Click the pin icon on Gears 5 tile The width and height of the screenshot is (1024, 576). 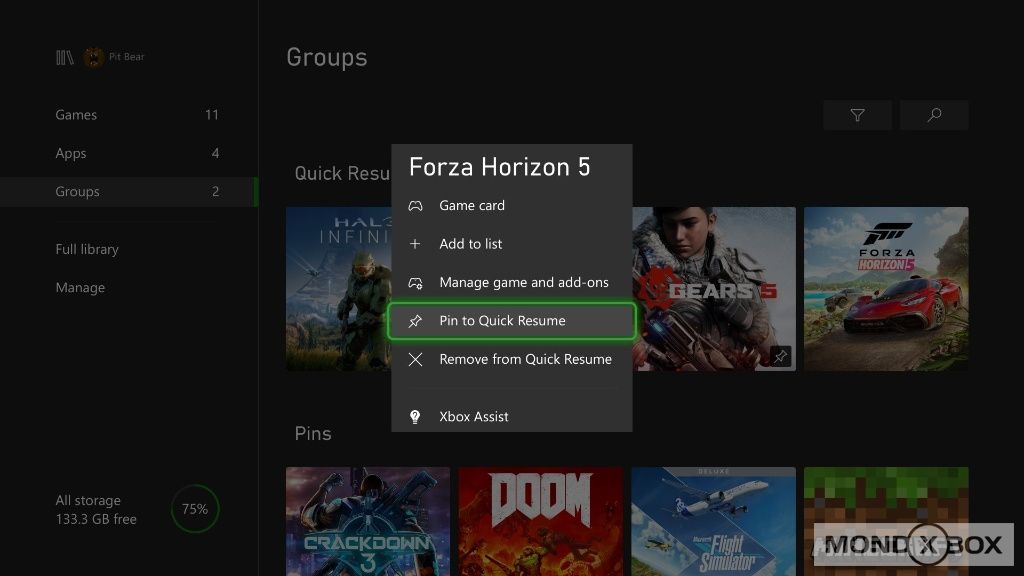(x=780, y=355)
